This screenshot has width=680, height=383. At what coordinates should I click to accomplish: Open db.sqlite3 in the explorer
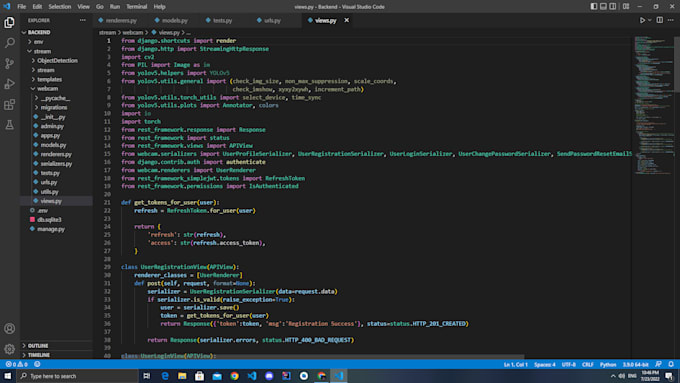tap(49, 220)
